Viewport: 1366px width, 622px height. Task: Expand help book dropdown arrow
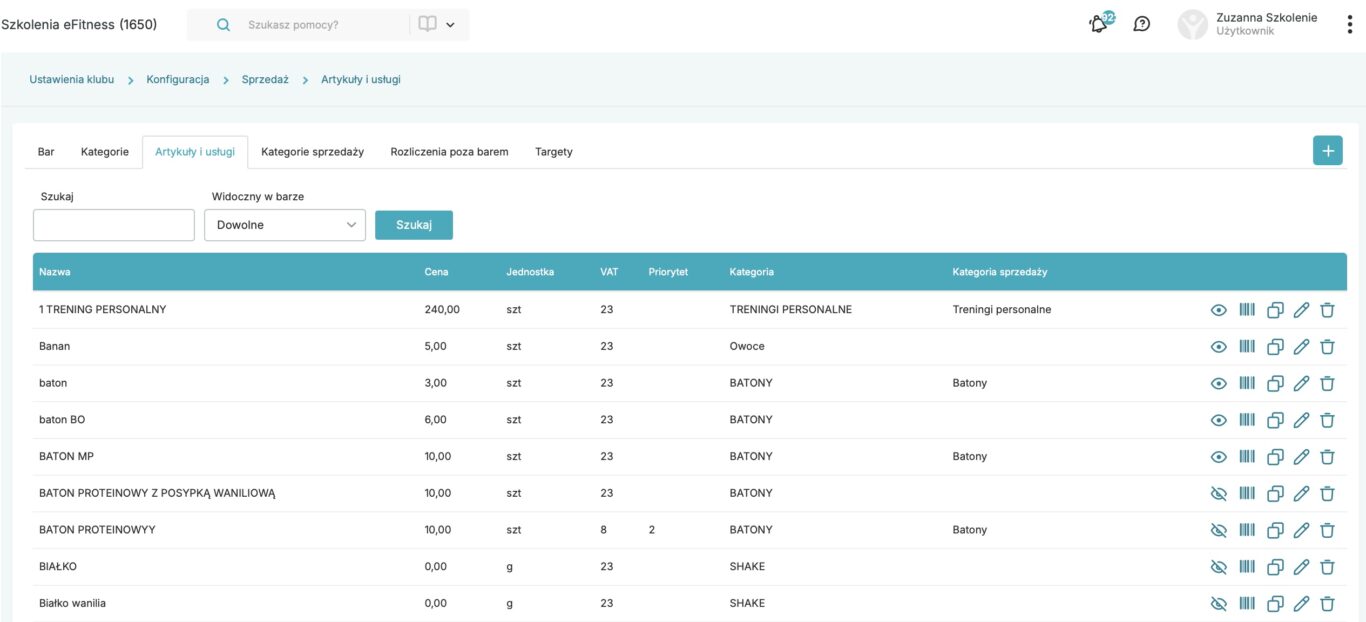point(450,25)
